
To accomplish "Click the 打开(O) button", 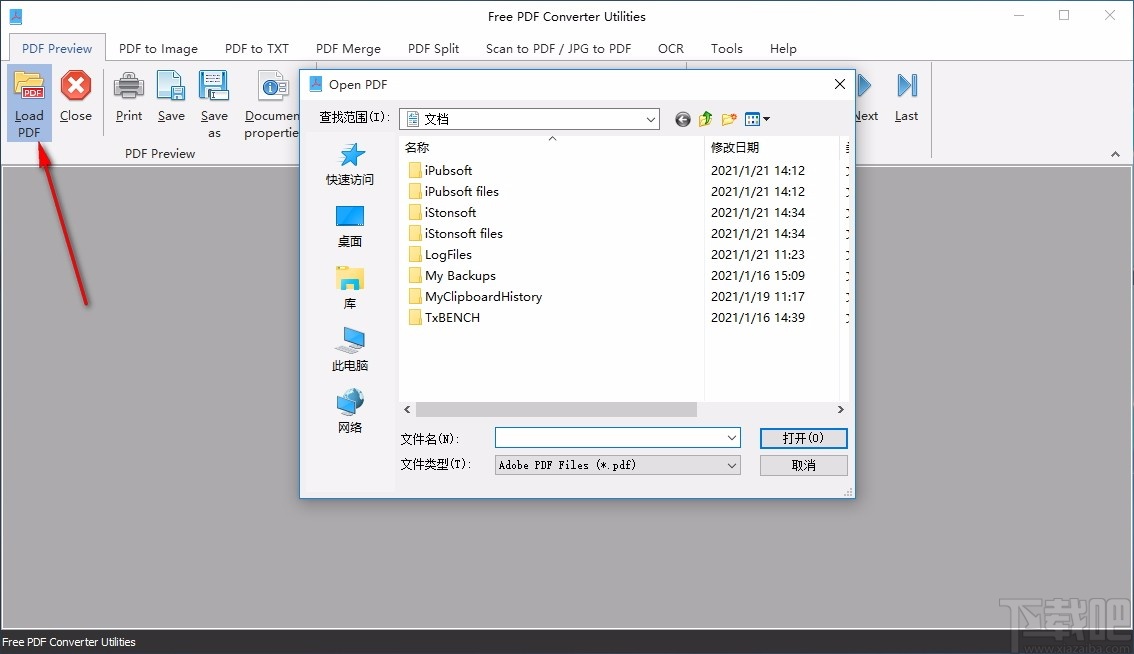I will coord(803,438).
